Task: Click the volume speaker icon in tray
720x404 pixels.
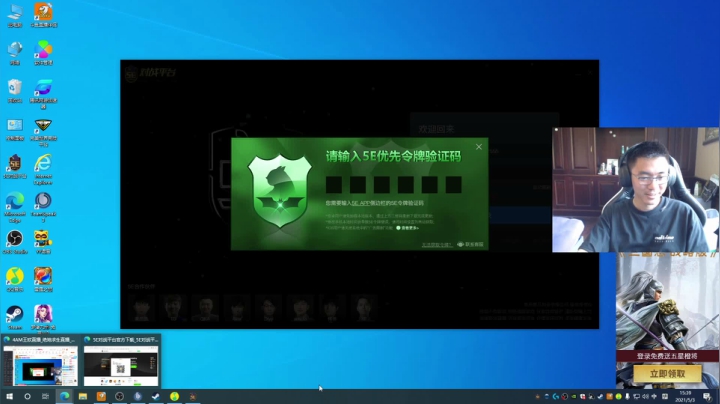Action: pos(645,396)
